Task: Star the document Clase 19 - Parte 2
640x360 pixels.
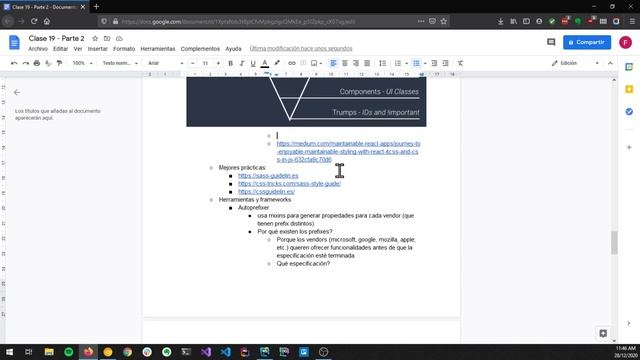Action: 95,38
